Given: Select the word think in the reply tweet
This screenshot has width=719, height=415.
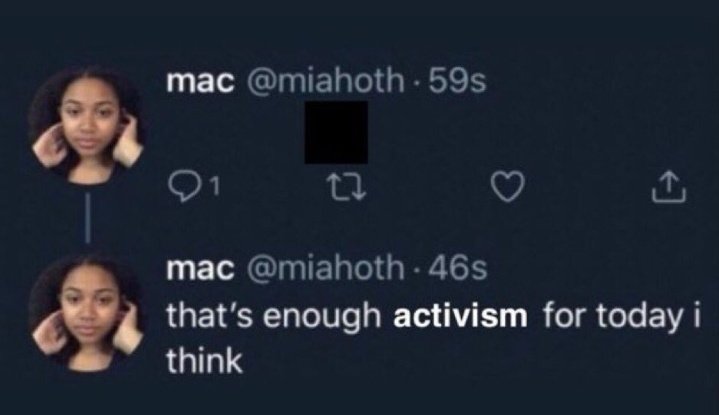Looking at the screenshot, I should tap(204, 361).
